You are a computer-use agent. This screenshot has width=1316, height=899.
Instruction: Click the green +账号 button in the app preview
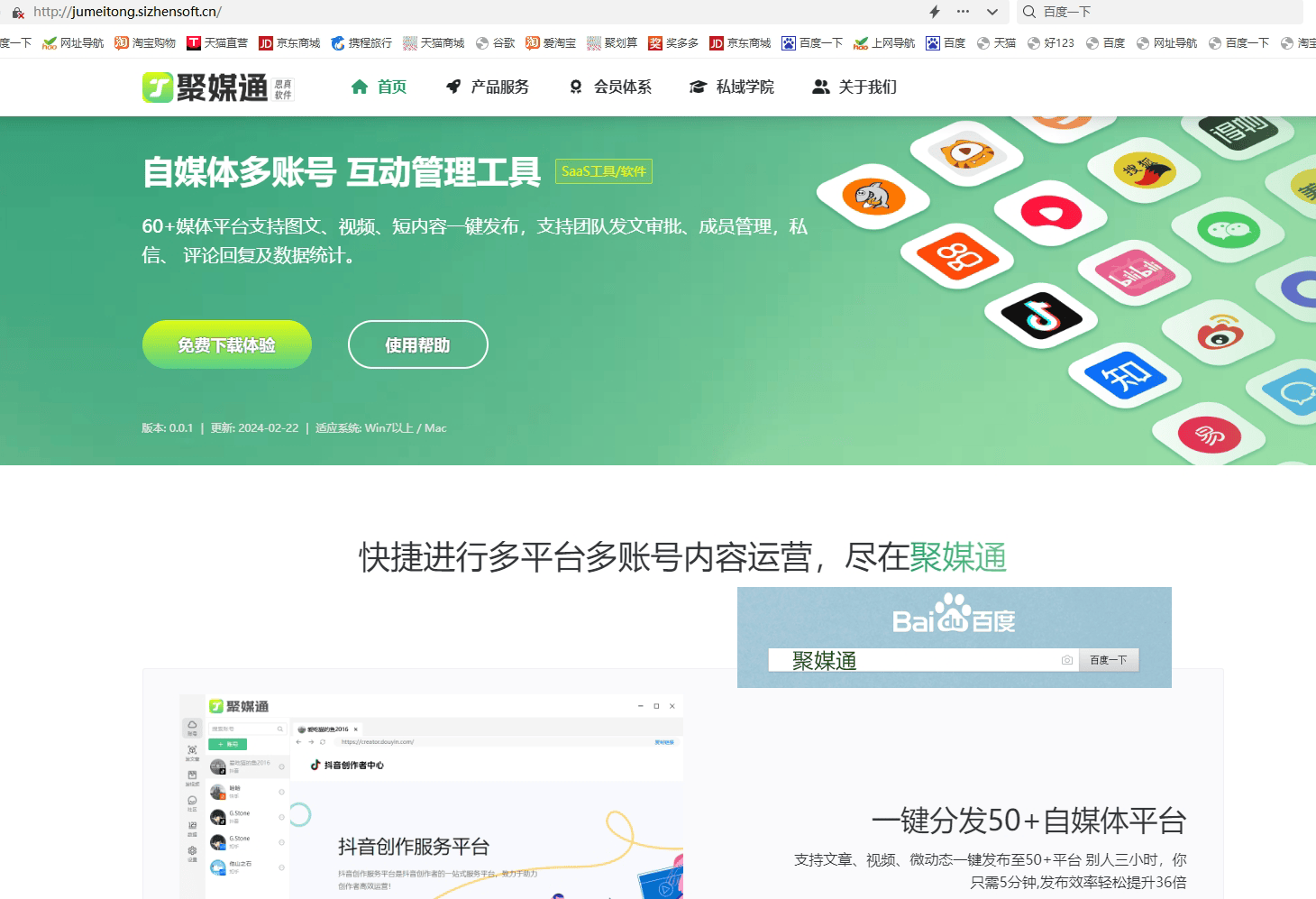(x=227, y=744)
